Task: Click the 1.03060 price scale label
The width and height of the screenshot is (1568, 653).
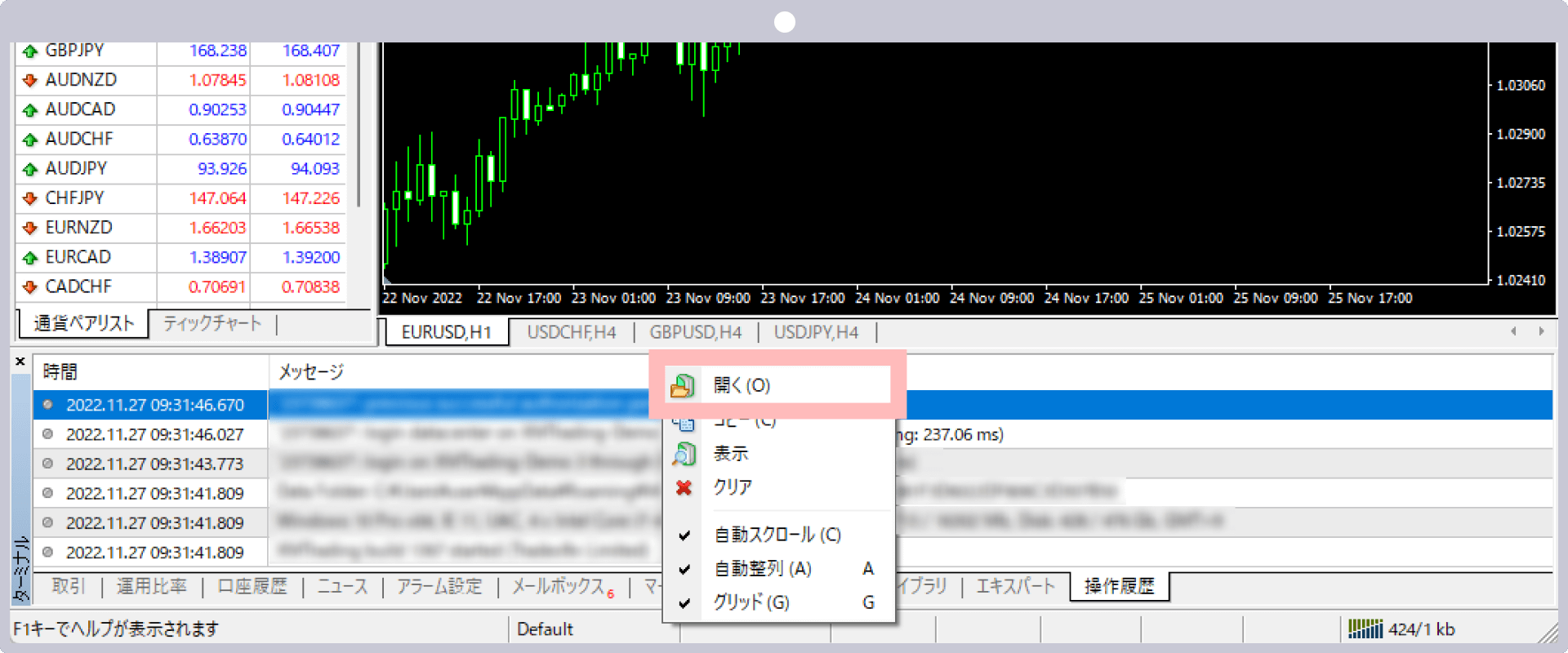Action: tap(1521, 85)
